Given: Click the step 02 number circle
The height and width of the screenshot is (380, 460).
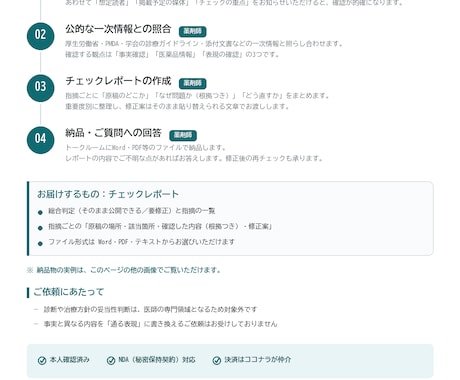Looking at the screenshot, I should (x=40, y=36).
